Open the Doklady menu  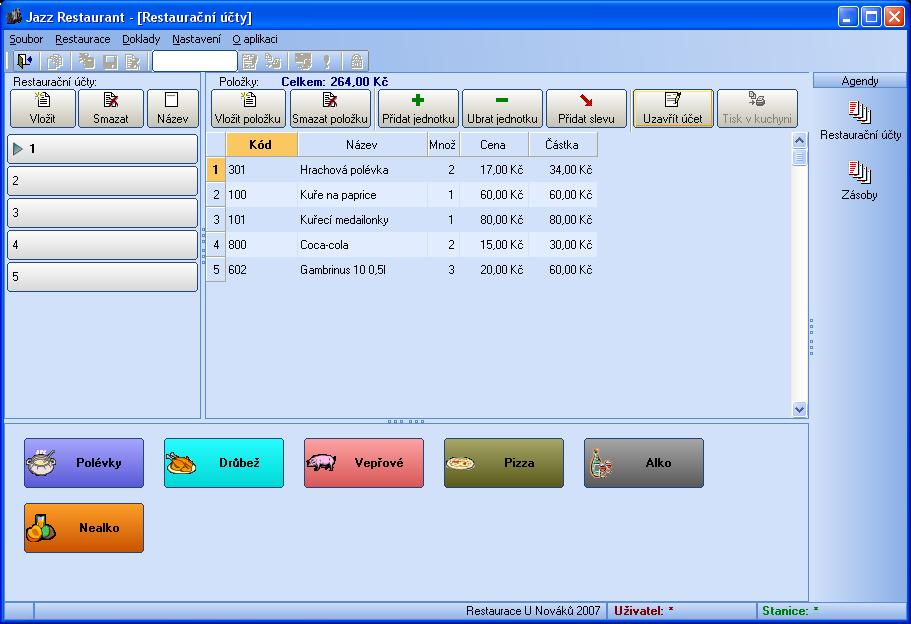point(141,39)
